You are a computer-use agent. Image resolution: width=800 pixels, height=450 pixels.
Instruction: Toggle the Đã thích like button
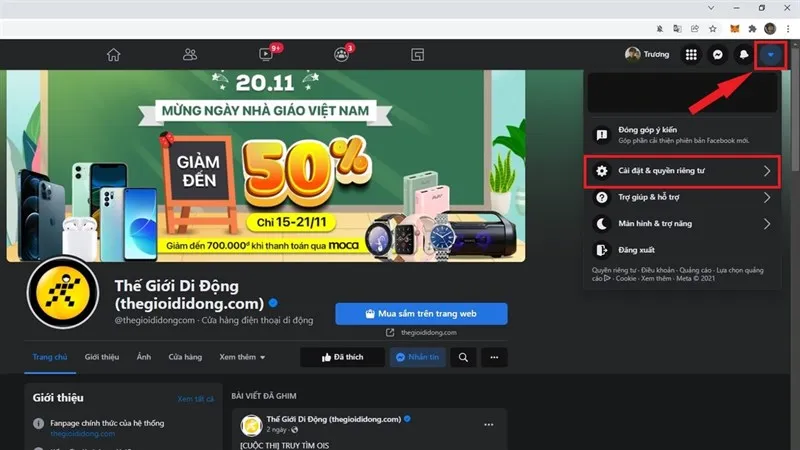pyautogui.click(x=342, y=357)
